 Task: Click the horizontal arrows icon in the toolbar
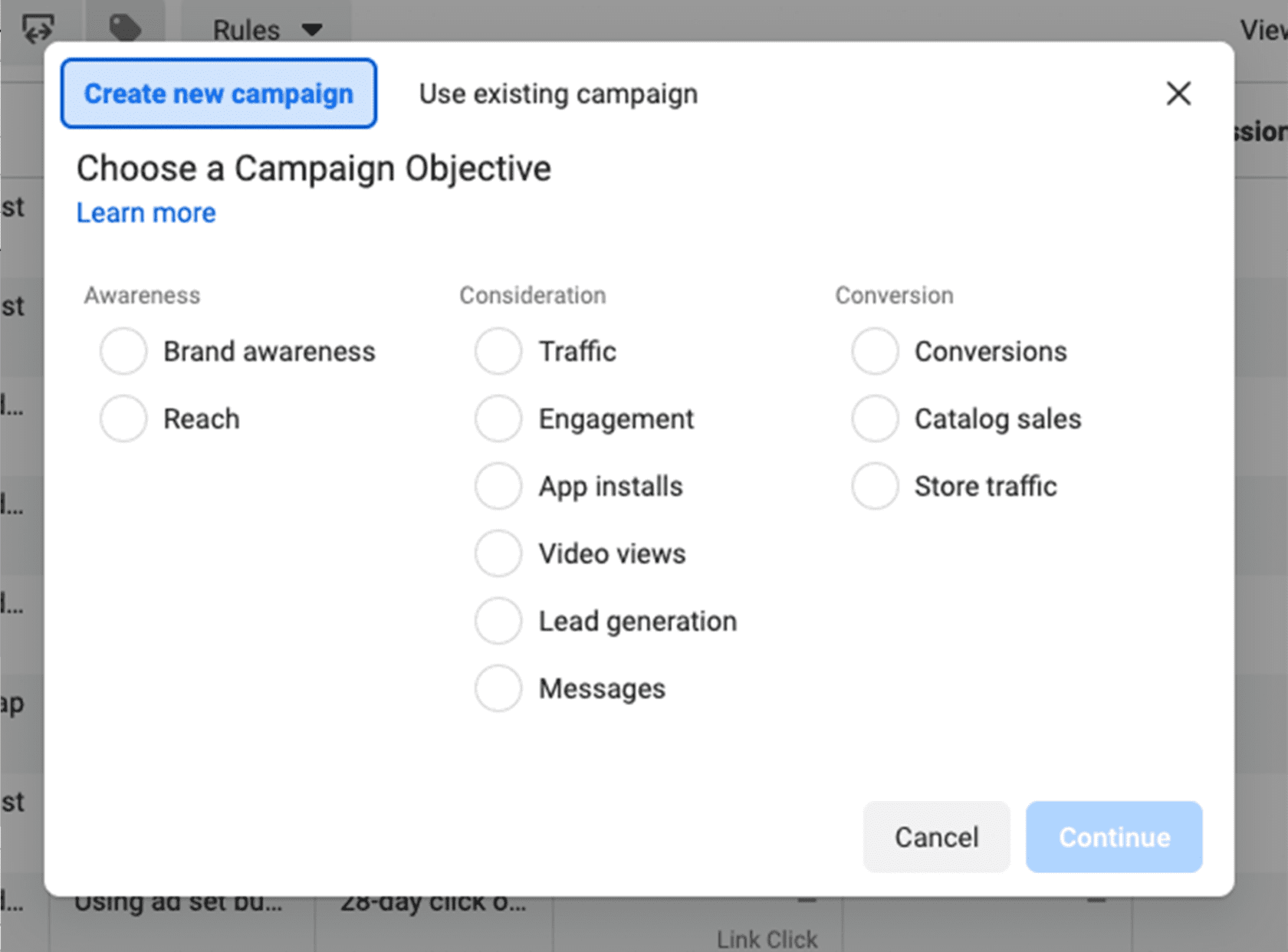[37, 28]
